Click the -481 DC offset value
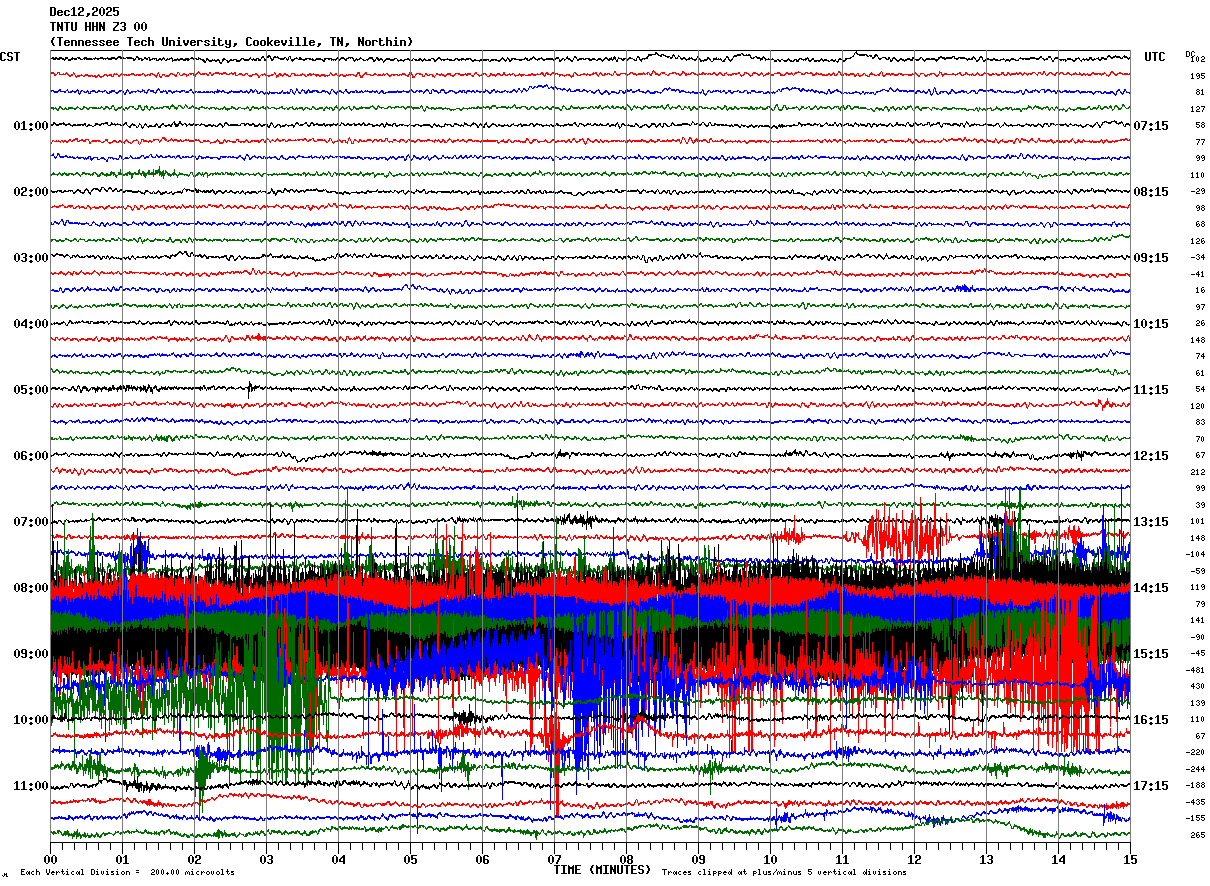Image resolution: width=1210 pixels, height=886 pixels. 1196,670
